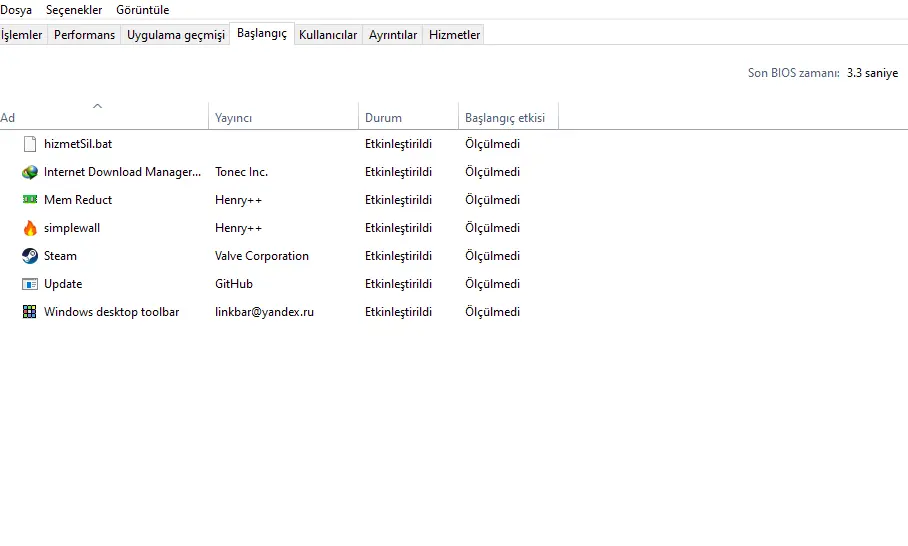Select the Steam entry name

click(x=60, y=256)
